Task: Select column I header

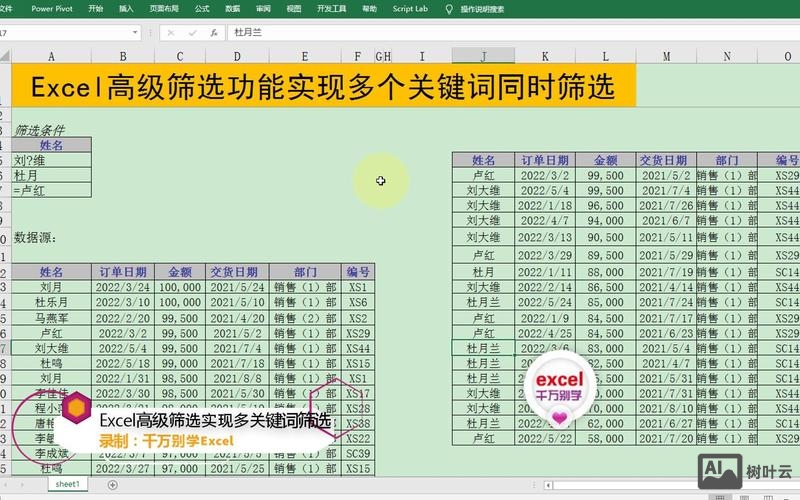Action: click(x=421, y=56)
